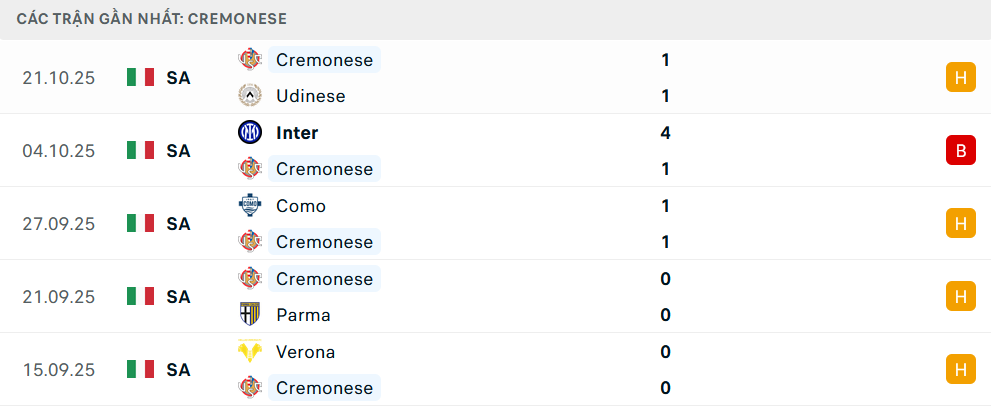
Task: Select the SA league label on 27.09.25
Action: [178, 224]
